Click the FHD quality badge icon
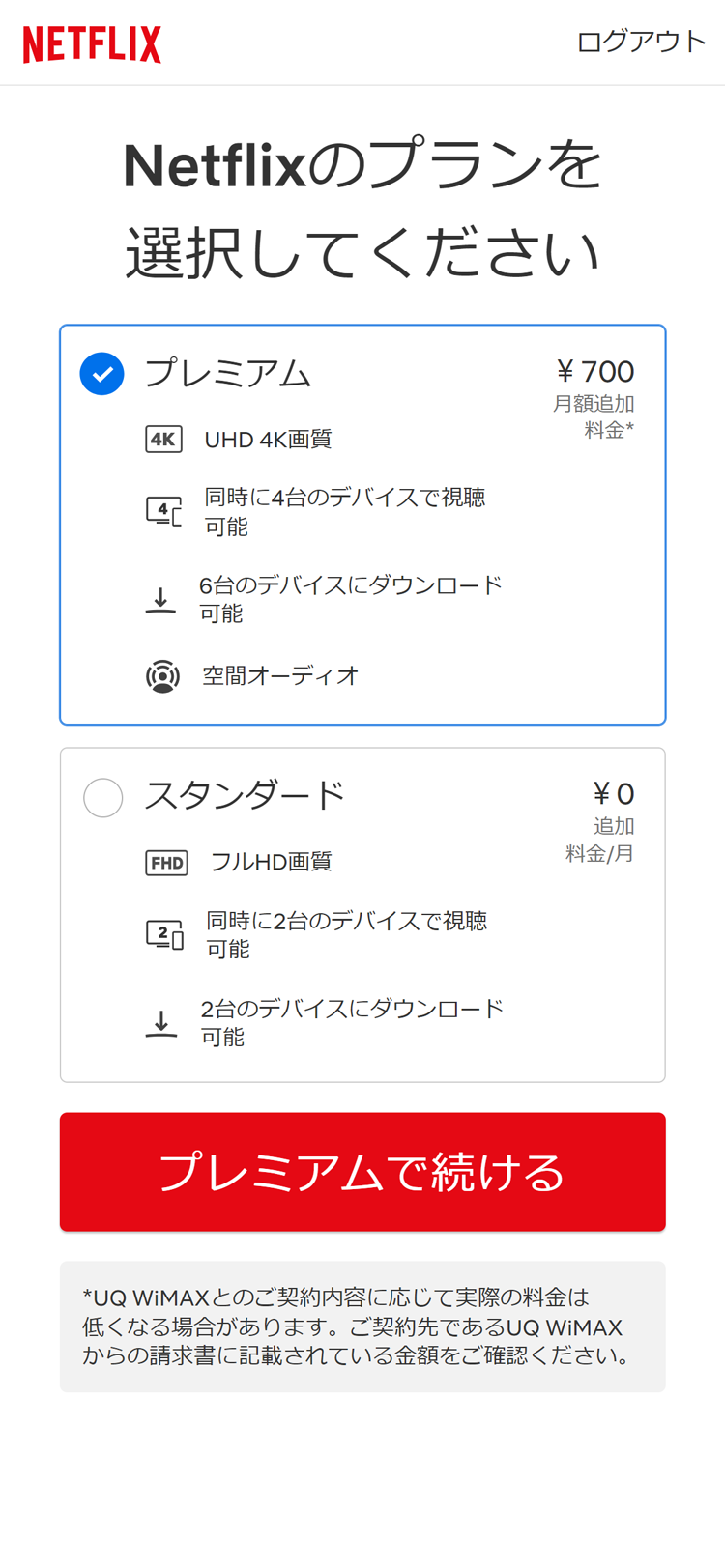This screenshot has width=725, height=1568. click(x=166, y=862)
